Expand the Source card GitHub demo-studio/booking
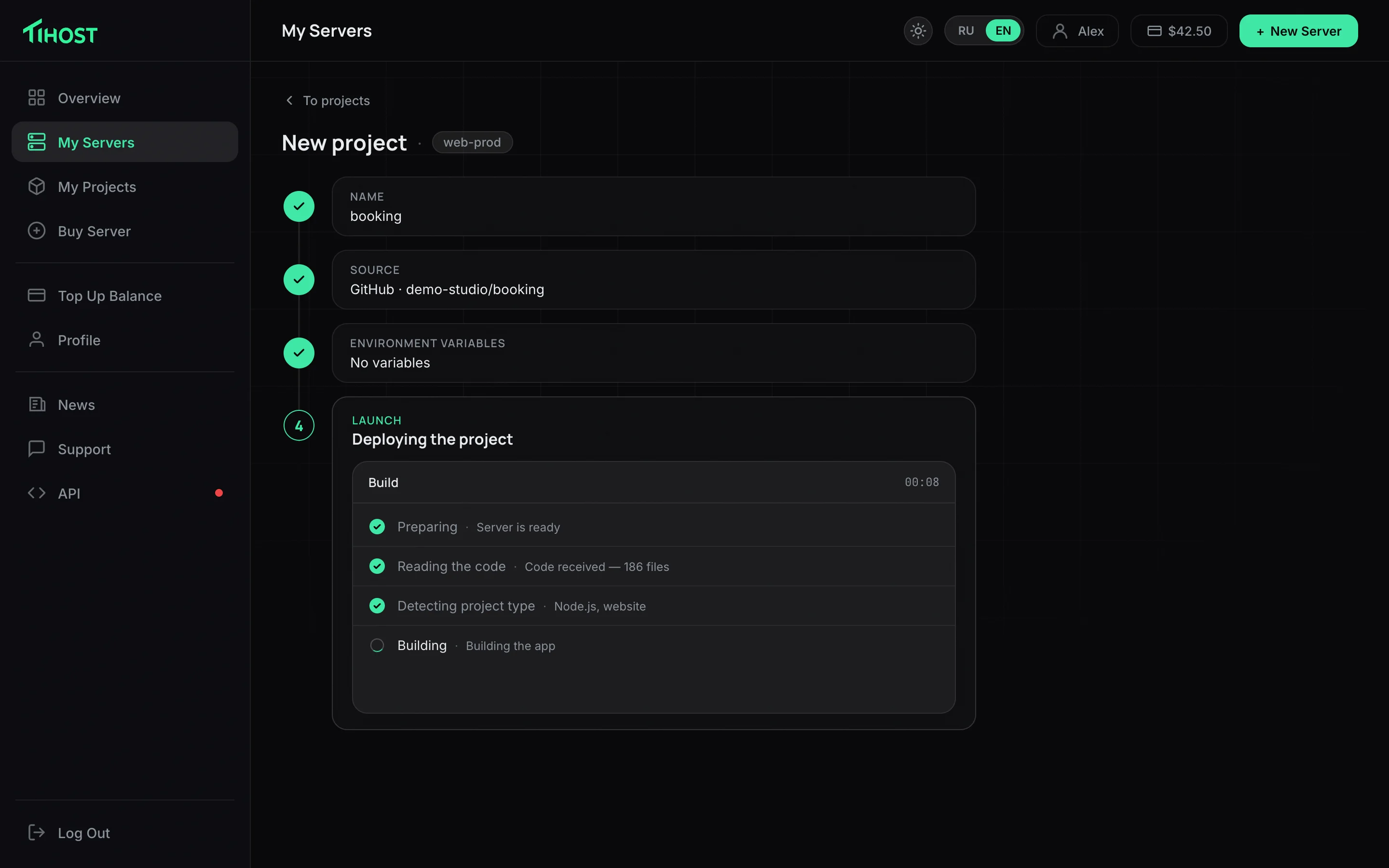The image size is (1389, 868). click(x=654, y=280)
